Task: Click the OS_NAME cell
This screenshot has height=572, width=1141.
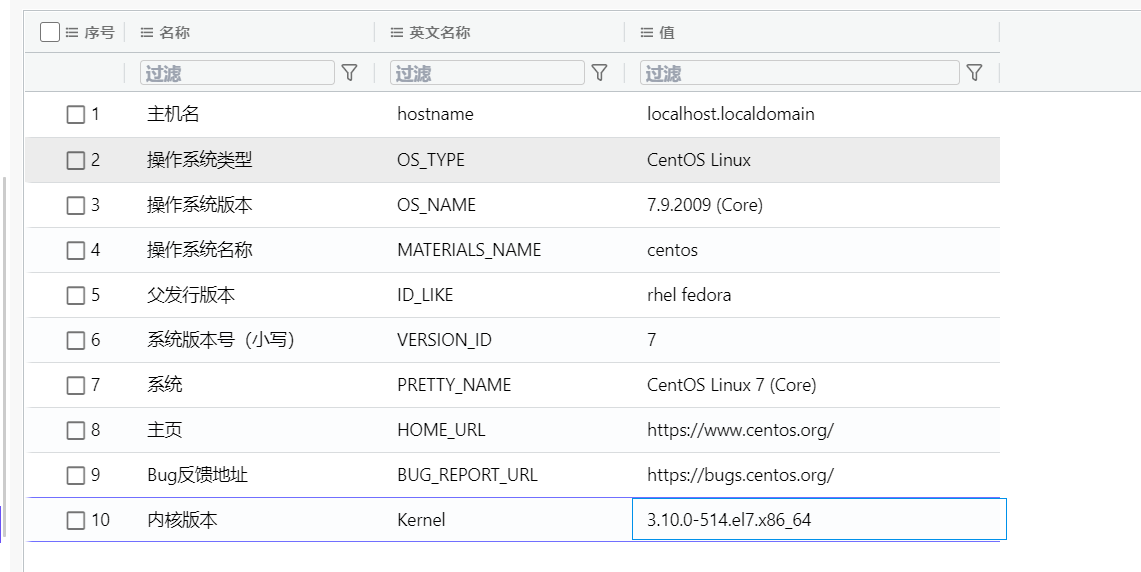Action: click(x=437, y=205)
